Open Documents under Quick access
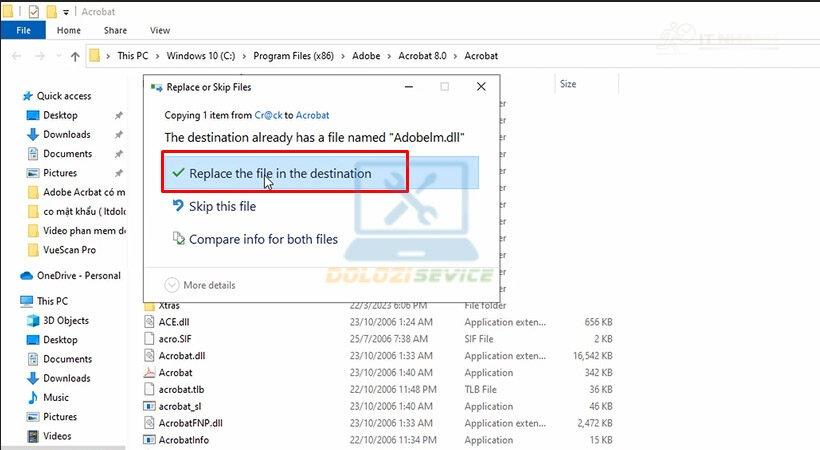Screen dimensions: 820x450 click(67, 154)
